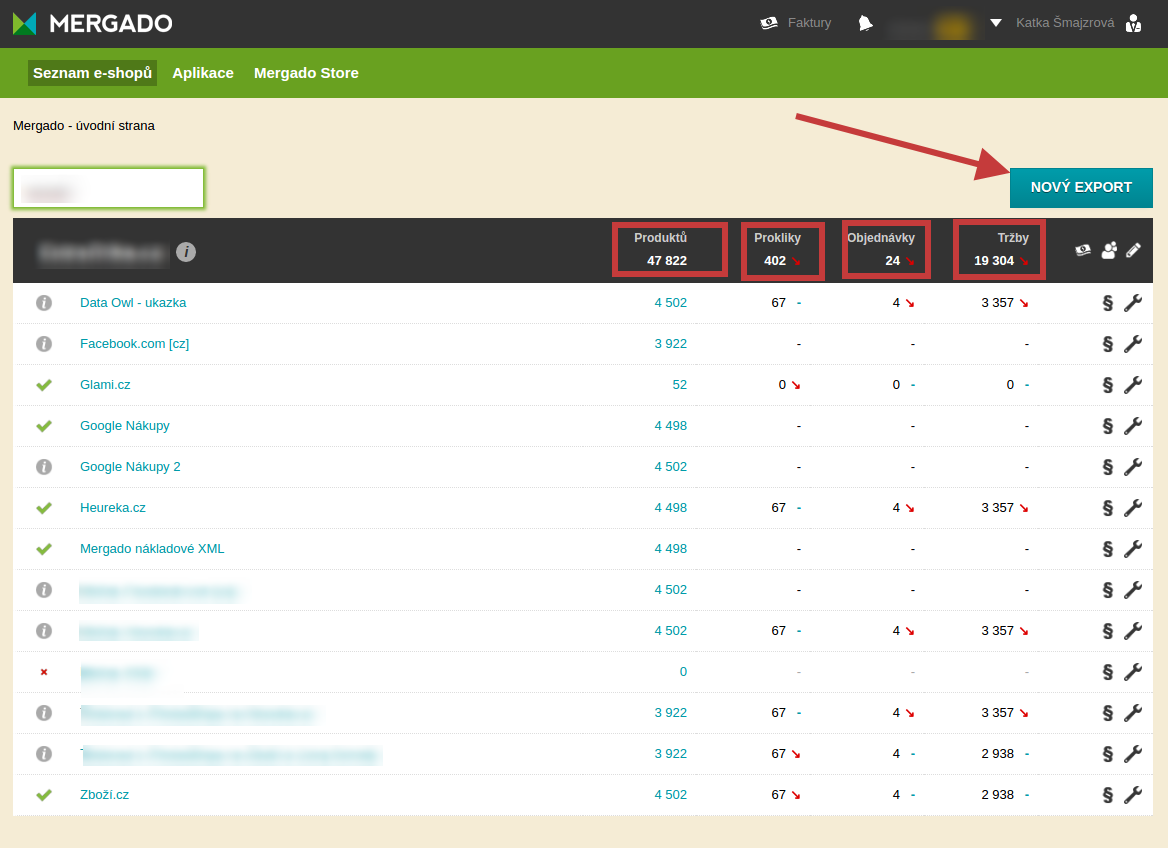This screenshot has width=1168, height=848.
Task: Click the green checkmark for Mergado nákladové XML
Action: pos(44,548)
